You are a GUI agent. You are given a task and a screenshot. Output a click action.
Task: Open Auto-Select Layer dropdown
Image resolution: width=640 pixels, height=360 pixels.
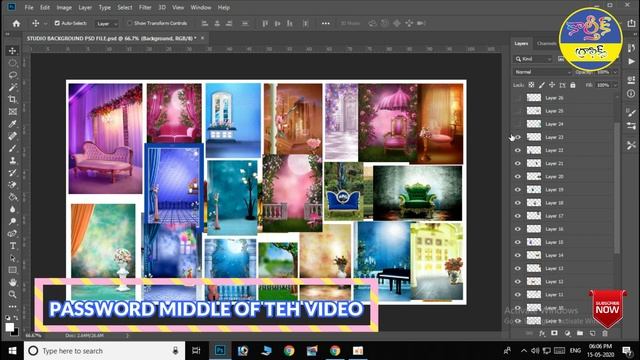pyautogui.click(x=107, y=24)
